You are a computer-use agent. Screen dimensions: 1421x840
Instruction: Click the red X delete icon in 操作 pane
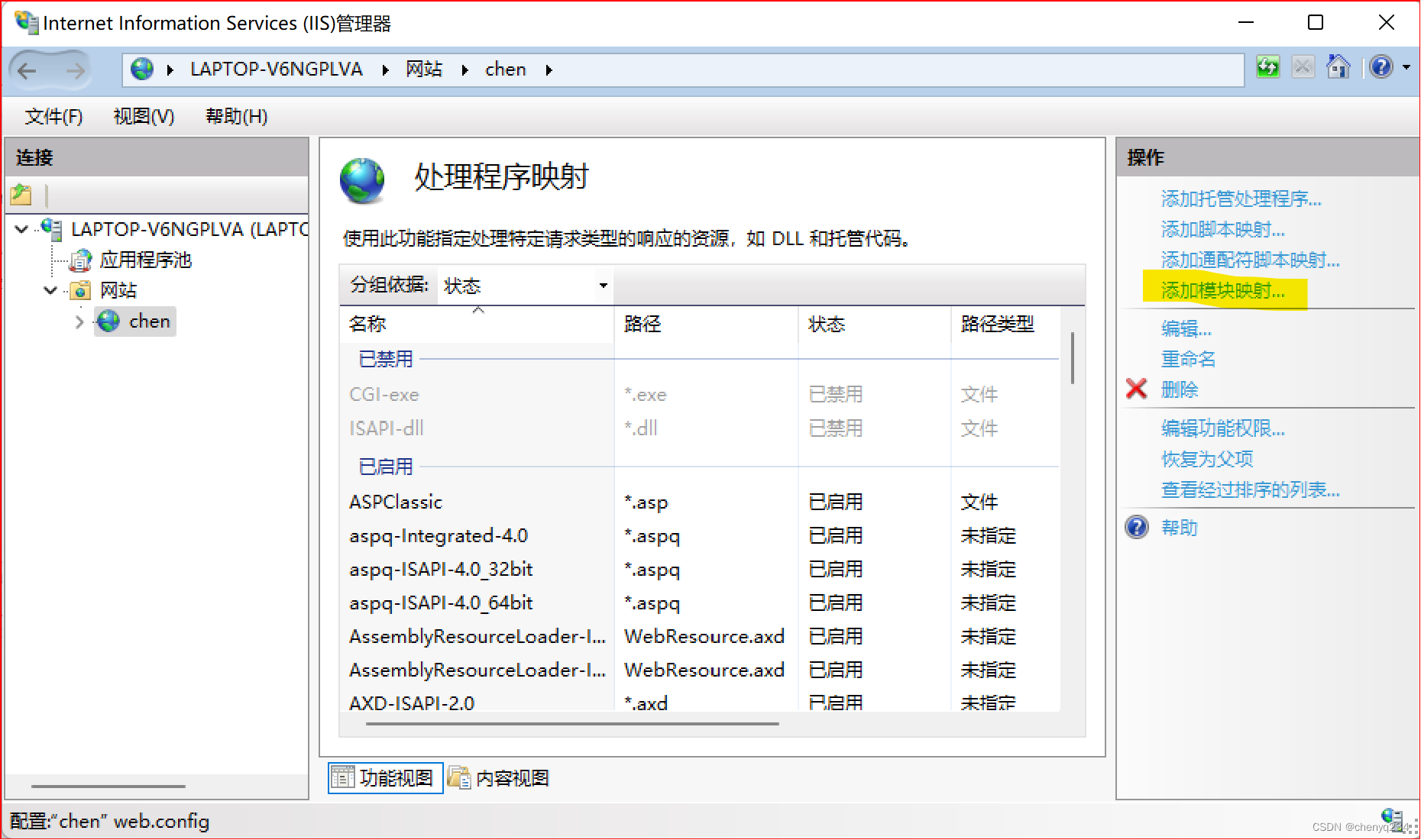coord(1136,389)
